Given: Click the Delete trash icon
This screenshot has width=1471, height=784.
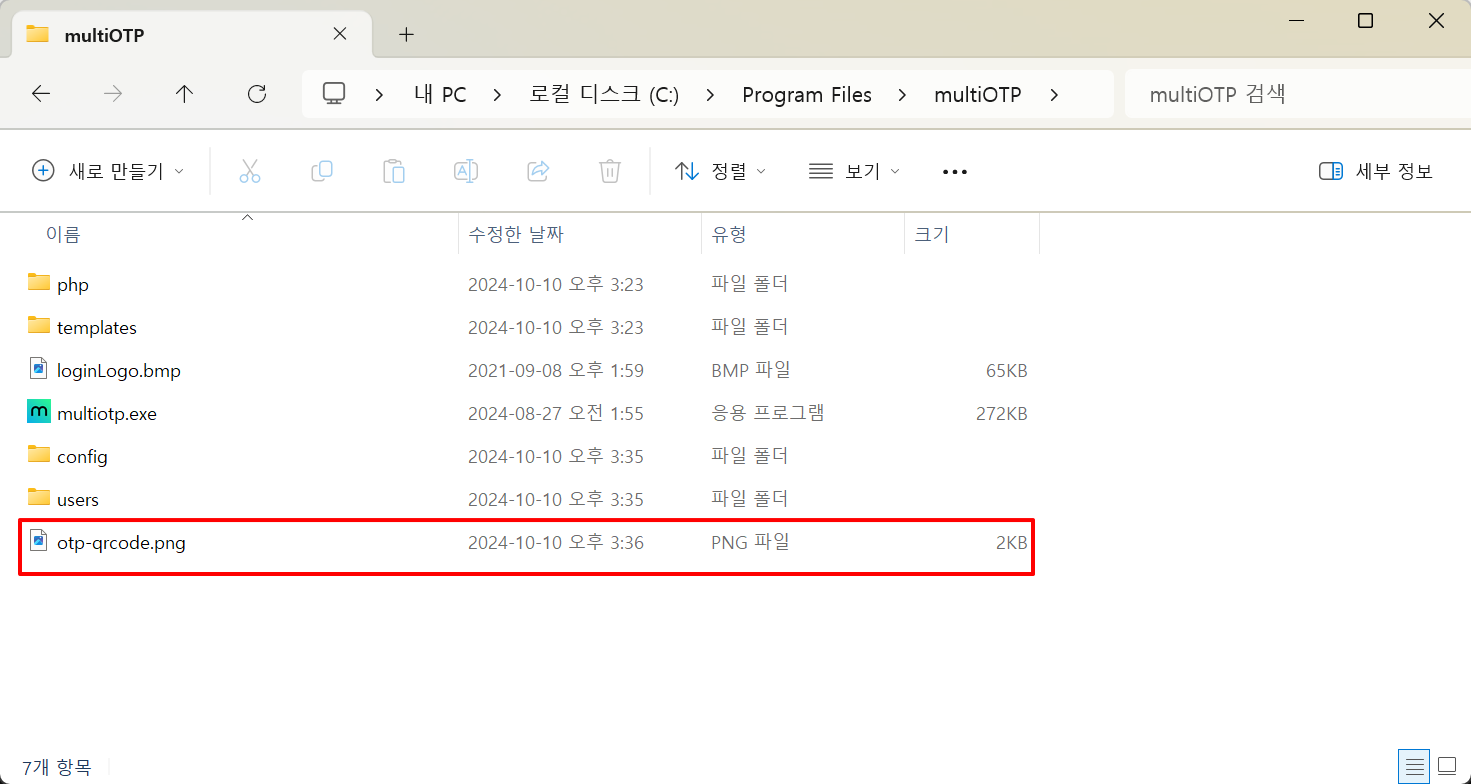Looking at the screenshot, I should (610, 171).
